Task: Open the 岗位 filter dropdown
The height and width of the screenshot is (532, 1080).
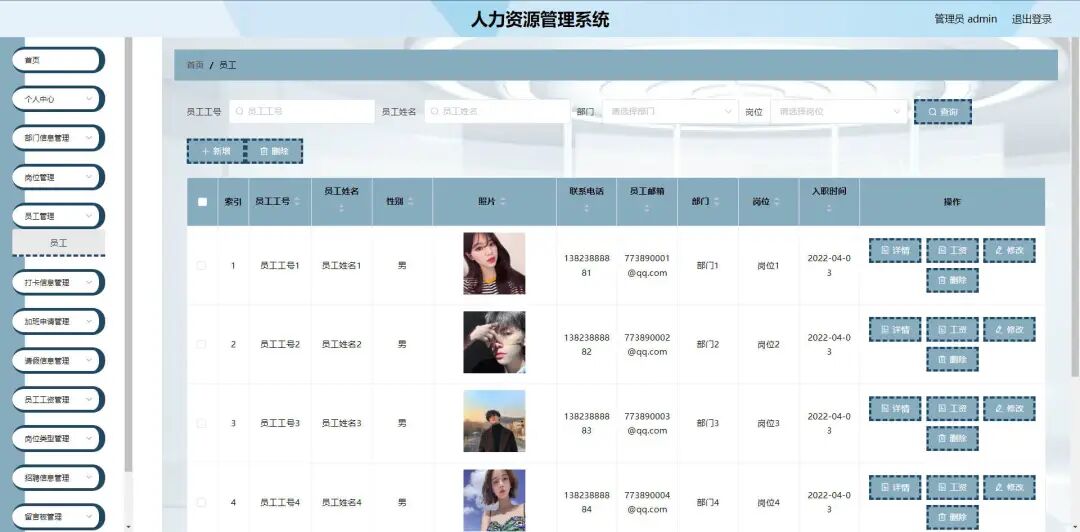Action: click(x=838, y=111)
